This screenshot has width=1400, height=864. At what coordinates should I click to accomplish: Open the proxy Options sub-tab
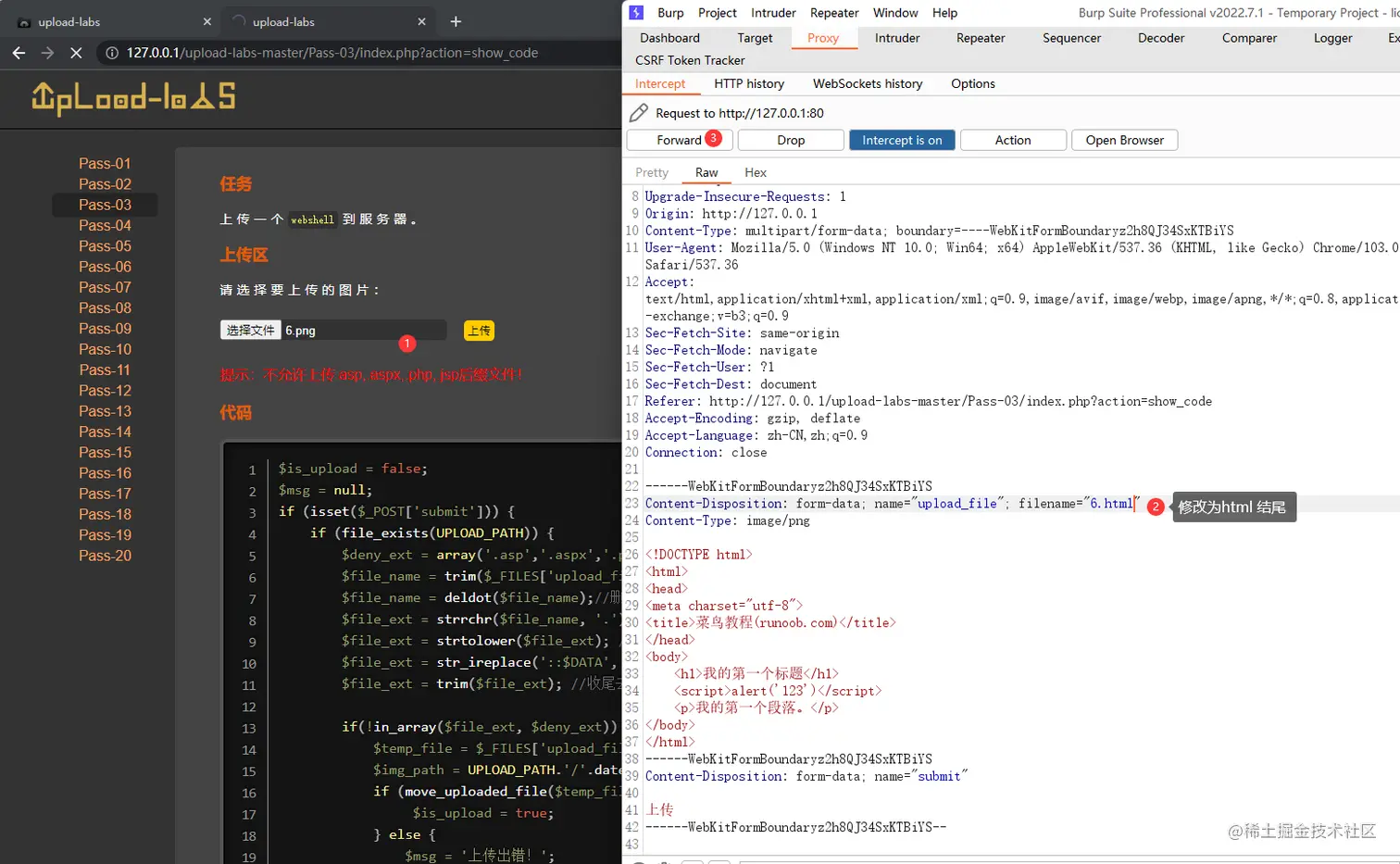[x=973, y=83]
